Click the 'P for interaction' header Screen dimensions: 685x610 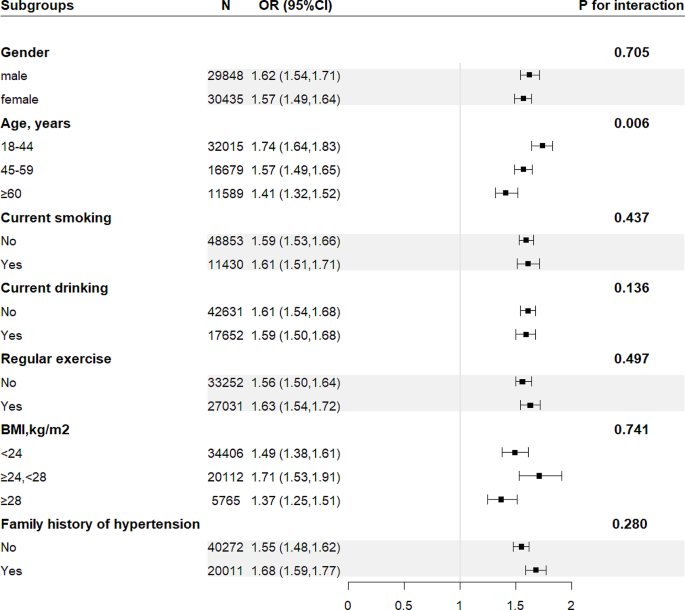(632, 5)
